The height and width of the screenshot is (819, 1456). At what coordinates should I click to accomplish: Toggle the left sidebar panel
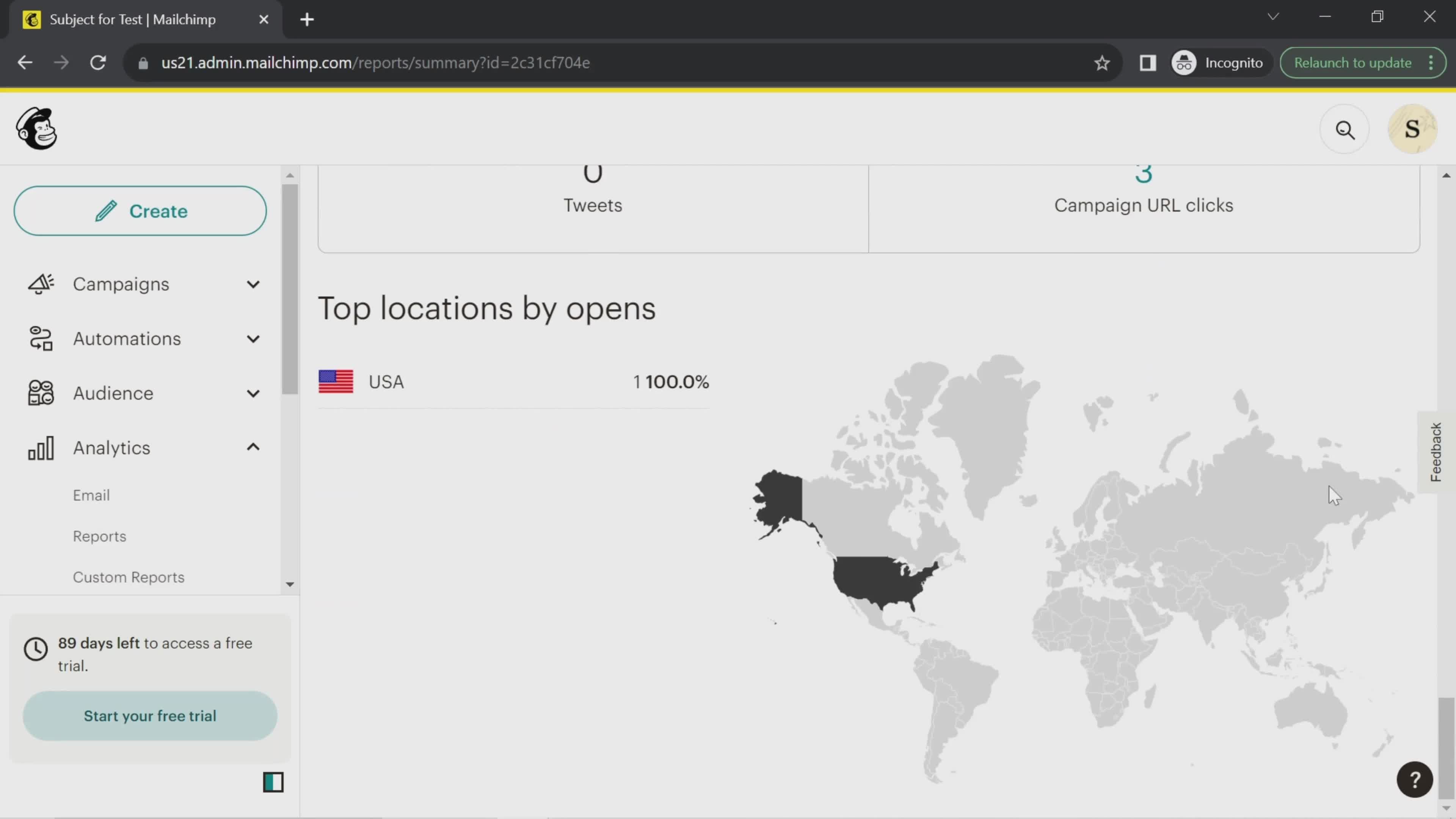[x=274, y=782]
